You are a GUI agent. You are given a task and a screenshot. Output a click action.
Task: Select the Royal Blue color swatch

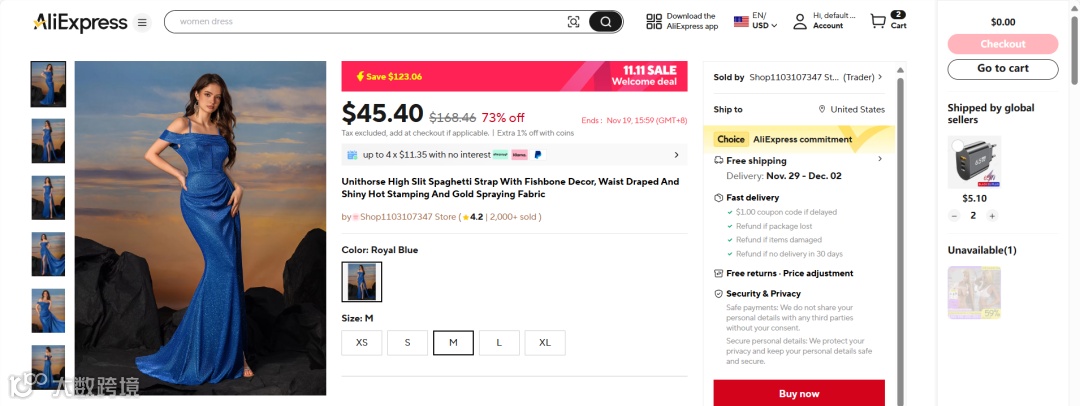point(361,281)
